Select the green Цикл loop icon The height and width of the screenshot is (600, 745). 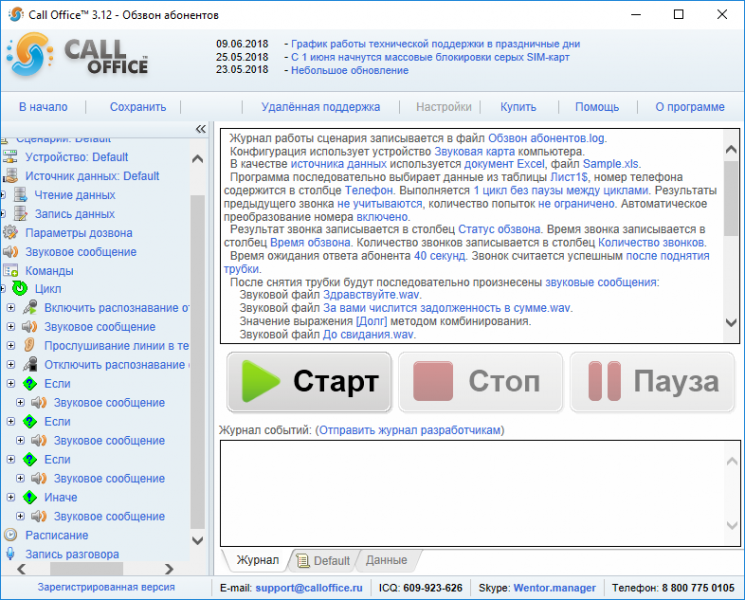[20, 288]
